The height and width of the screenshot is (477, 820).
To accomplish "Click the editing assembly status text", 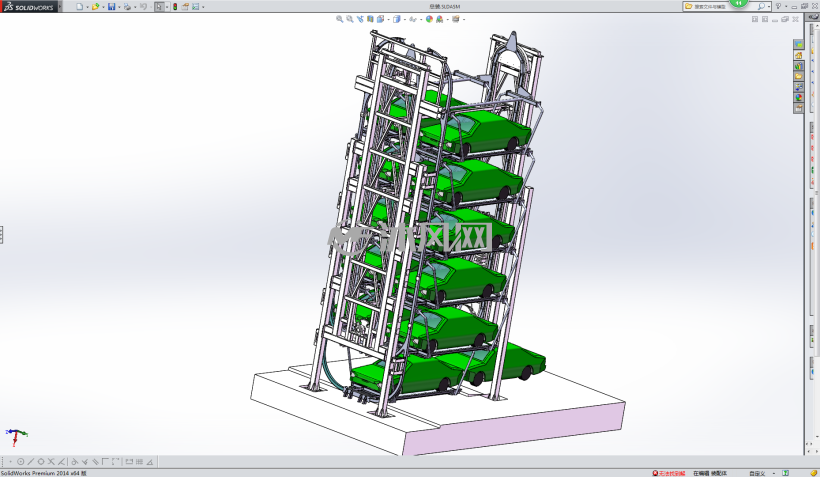I will pos(710,473).
